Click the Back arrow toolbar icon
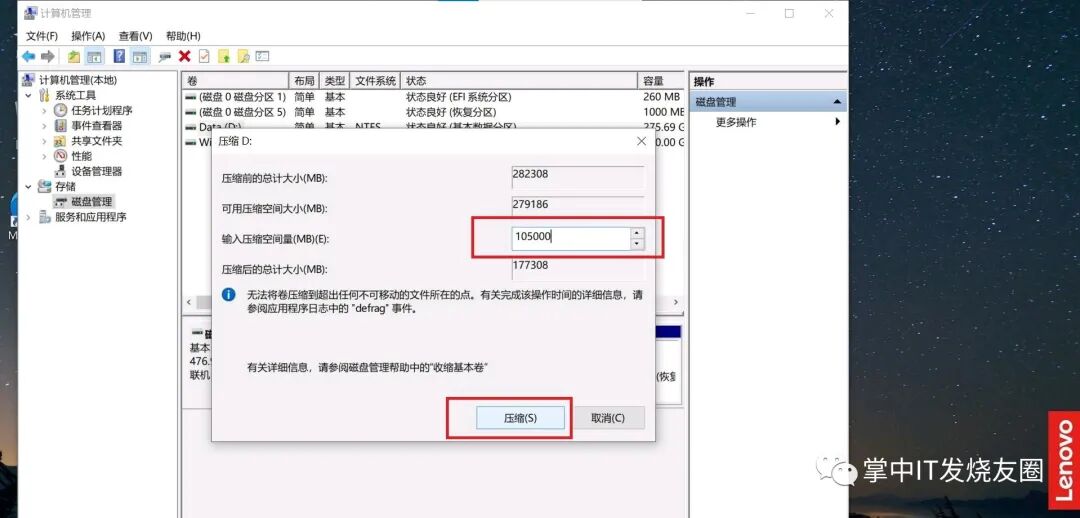 (28, 56)
